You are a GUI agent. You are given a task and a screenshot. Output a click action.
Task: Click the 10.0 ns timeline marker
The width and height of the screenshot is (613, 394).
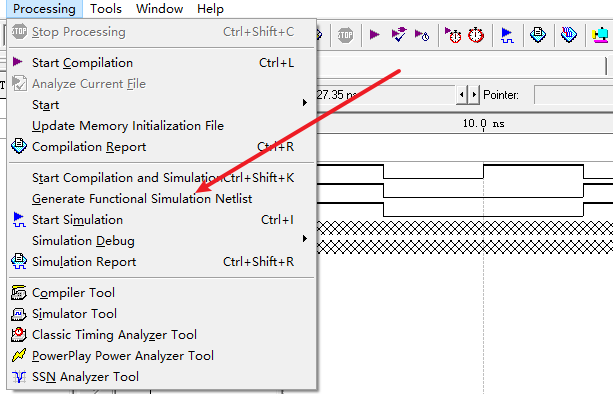click(484, 124)
